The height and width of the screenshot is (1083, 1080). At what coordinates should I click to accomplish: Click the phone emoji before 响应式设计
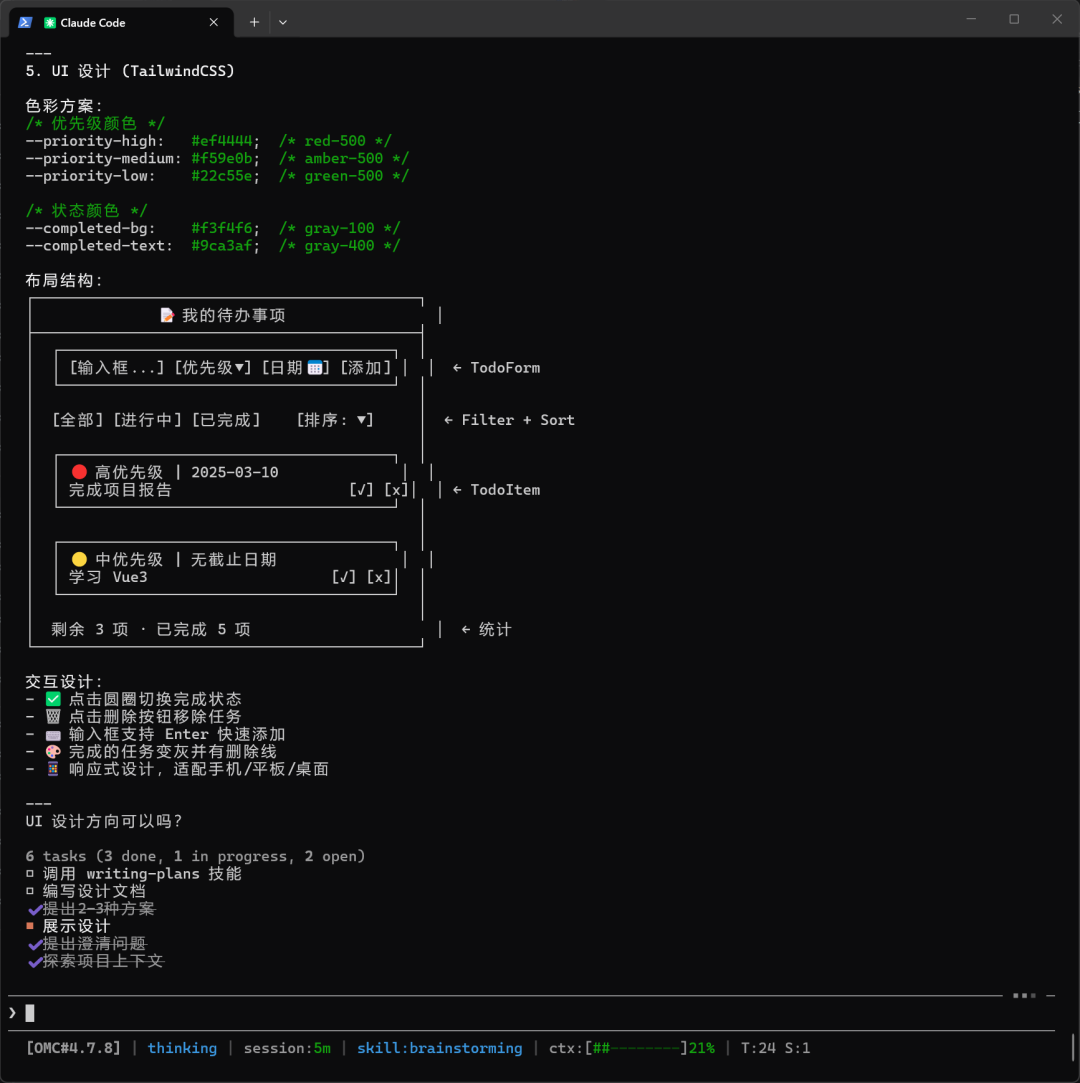click(53, 769)
